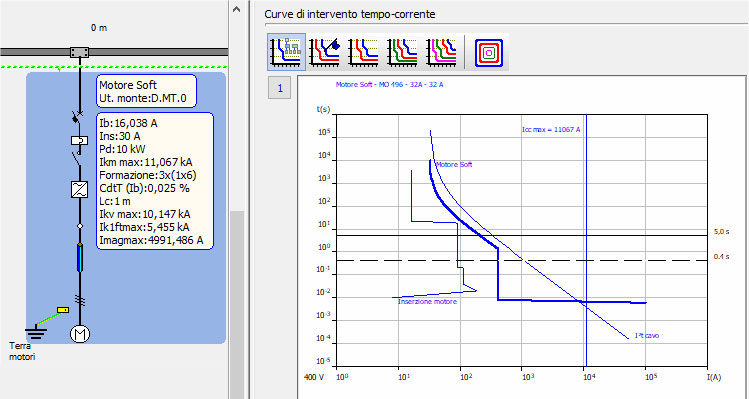749x399 pixels.
Task: Click the contactor relay symbol below the breaker
Action: click(x=79, y=140)
